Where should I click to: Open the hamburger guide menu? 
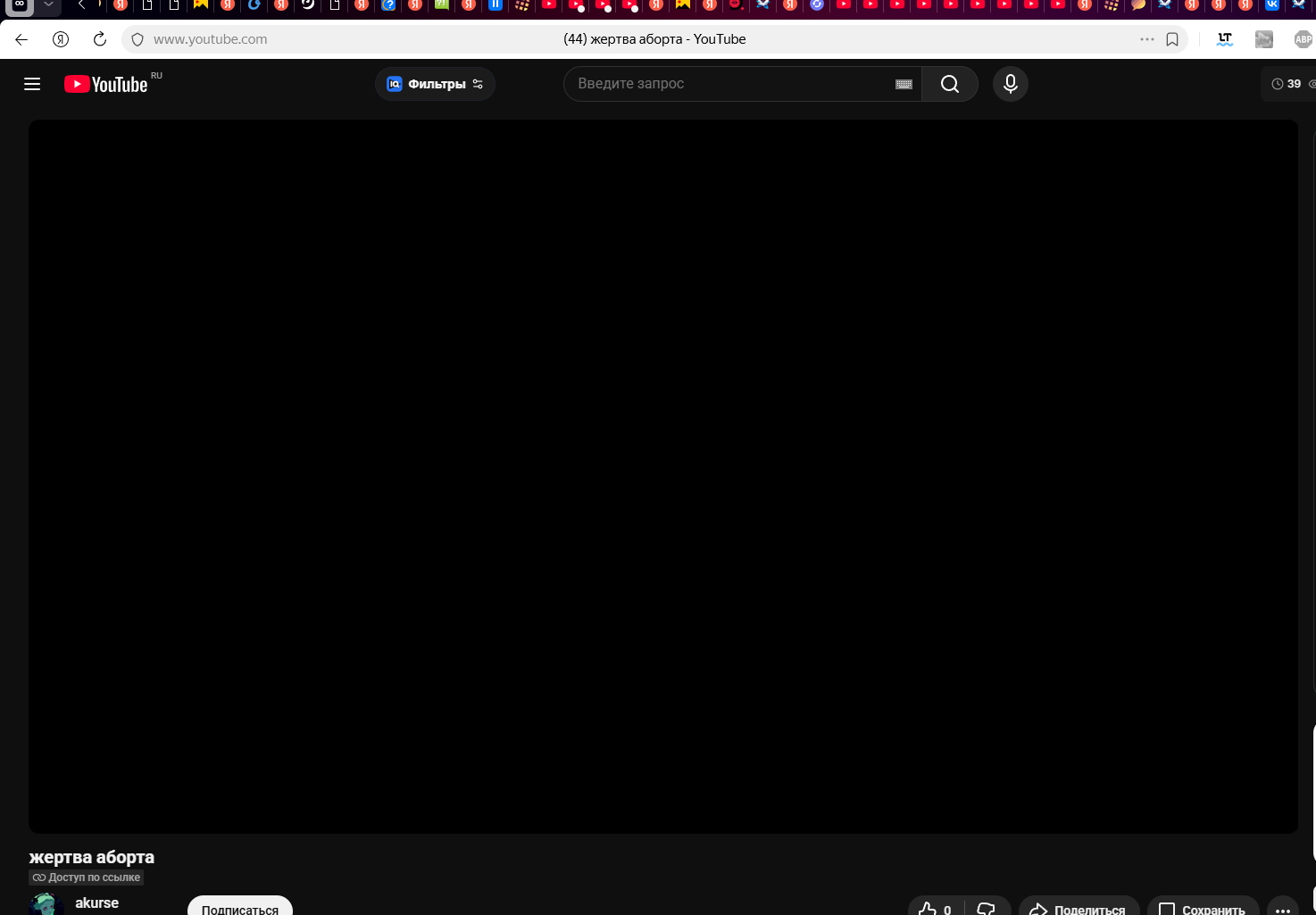32,83
